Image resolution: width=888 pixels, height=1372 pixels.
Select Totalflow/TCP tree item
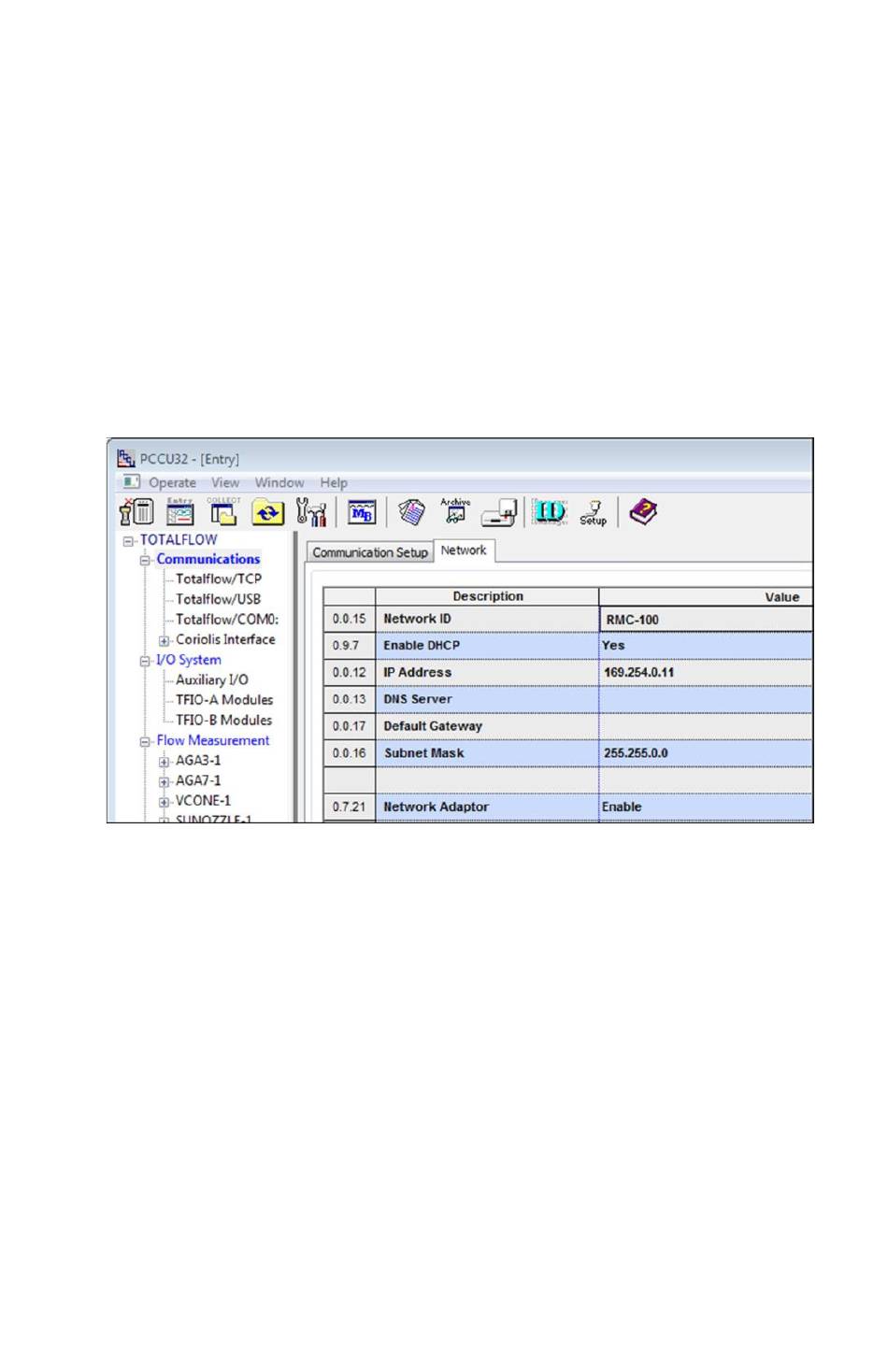click(x=219, y=579)
